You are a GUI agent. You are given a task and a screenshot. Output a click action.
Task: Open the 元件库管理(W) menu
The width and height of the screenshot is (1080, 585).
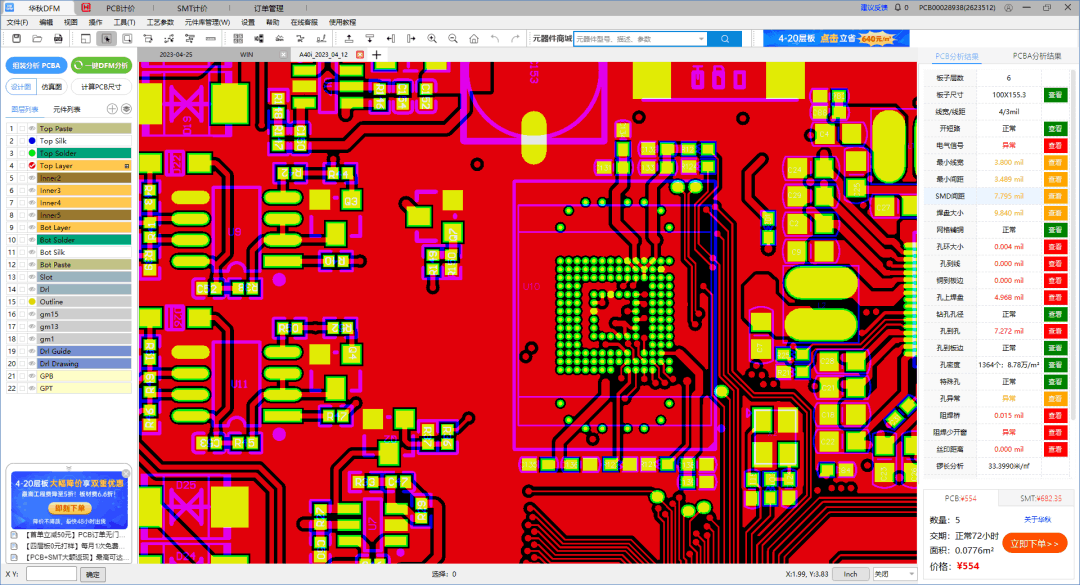pyautogui.click(x=207, y=22)
